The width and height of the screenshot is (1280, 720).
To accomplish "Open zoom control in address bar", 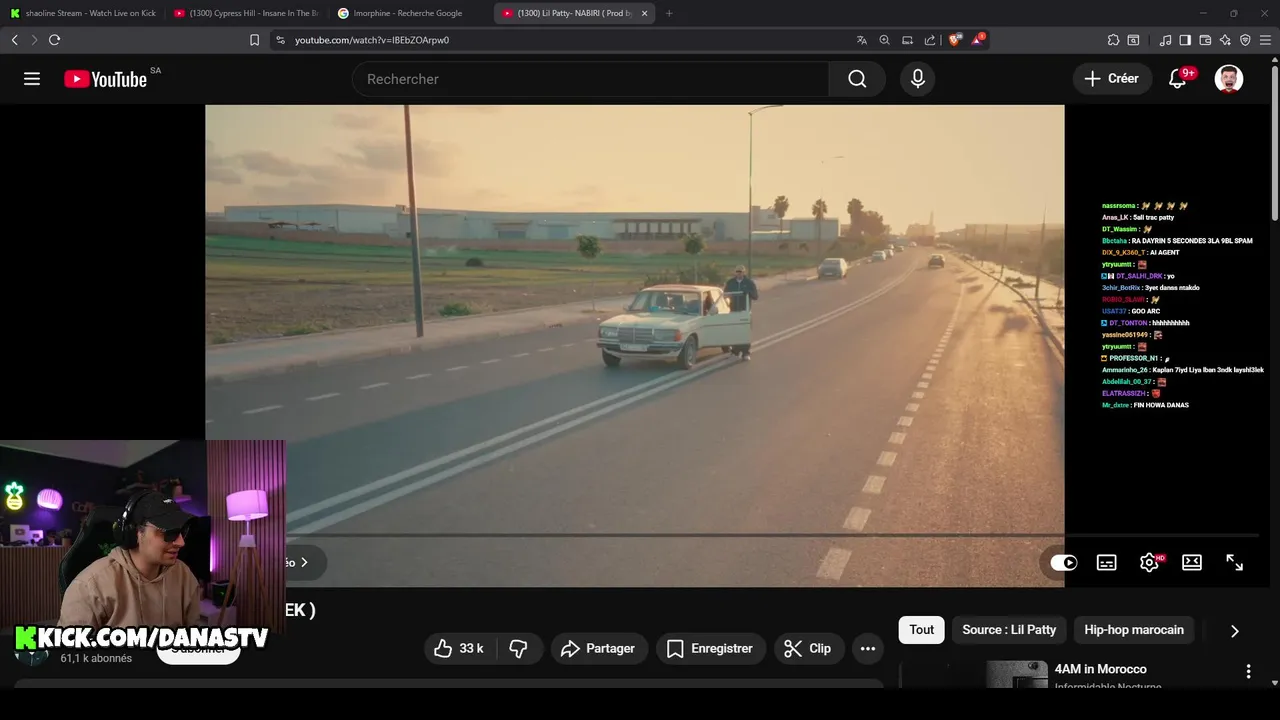I will point(884,40).
